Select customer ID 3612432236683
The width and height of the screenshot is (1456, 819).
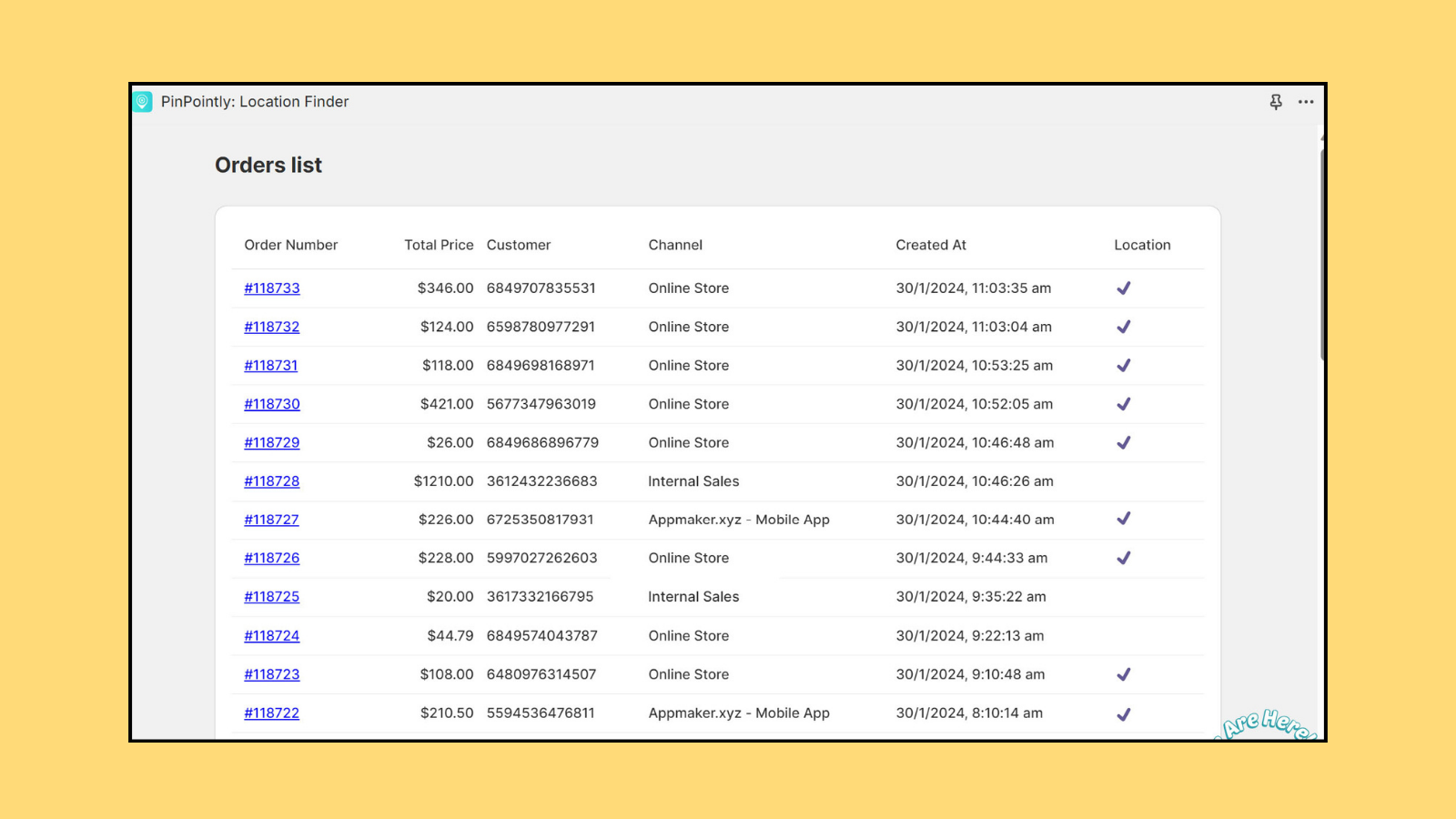[x=542, y=481]
